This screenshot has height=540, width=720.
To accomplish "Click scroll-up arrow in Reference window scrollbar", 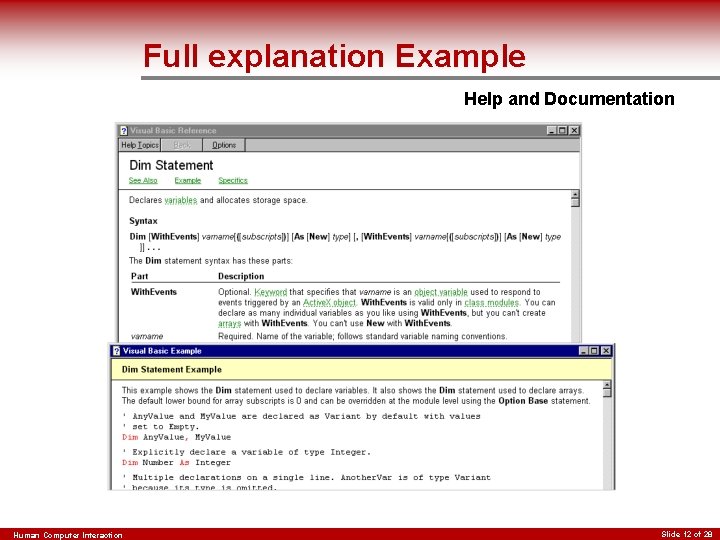I will [x=575, y=193].
